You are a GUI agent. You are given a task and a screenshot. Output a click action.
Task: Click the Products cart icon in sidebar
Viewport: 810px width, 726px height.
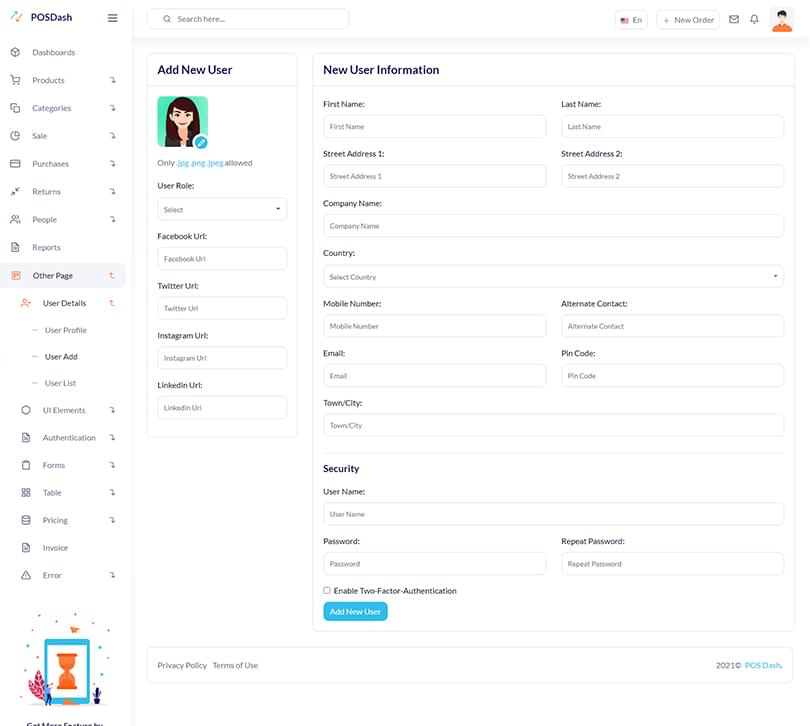click(15, 80)
